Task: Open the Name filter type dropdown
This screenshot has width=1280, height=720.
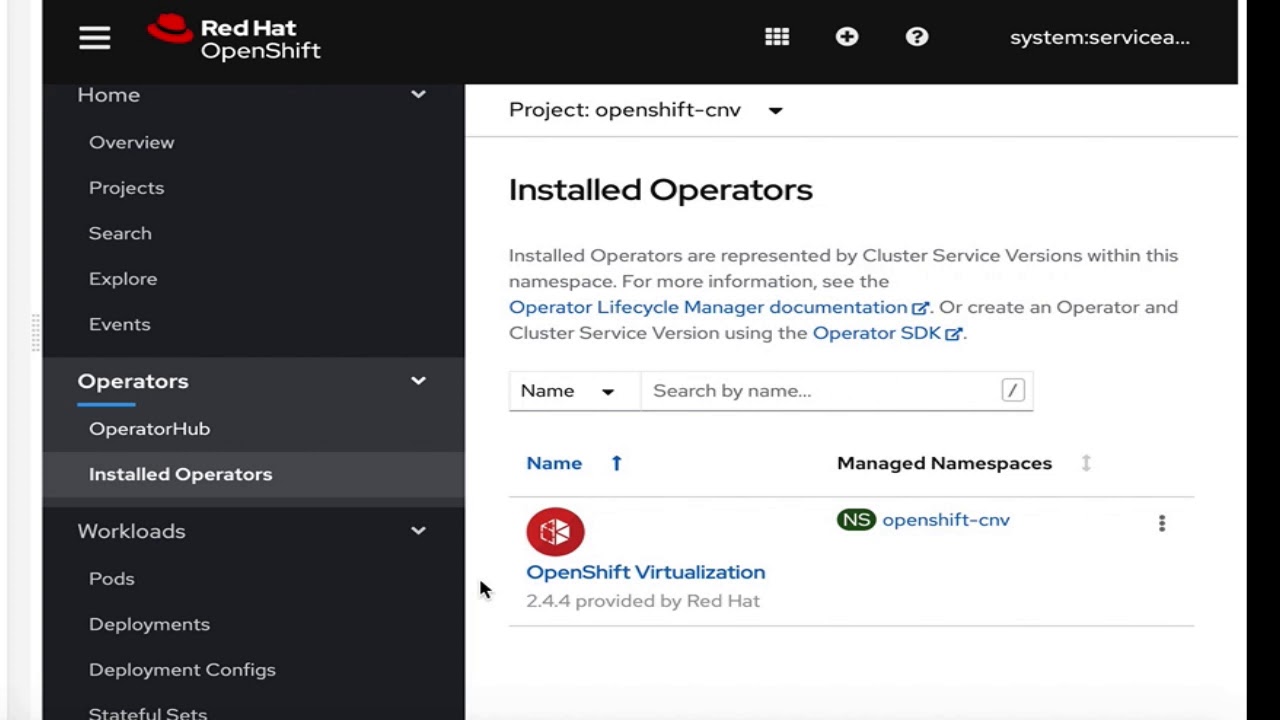Action: [567, 391]
